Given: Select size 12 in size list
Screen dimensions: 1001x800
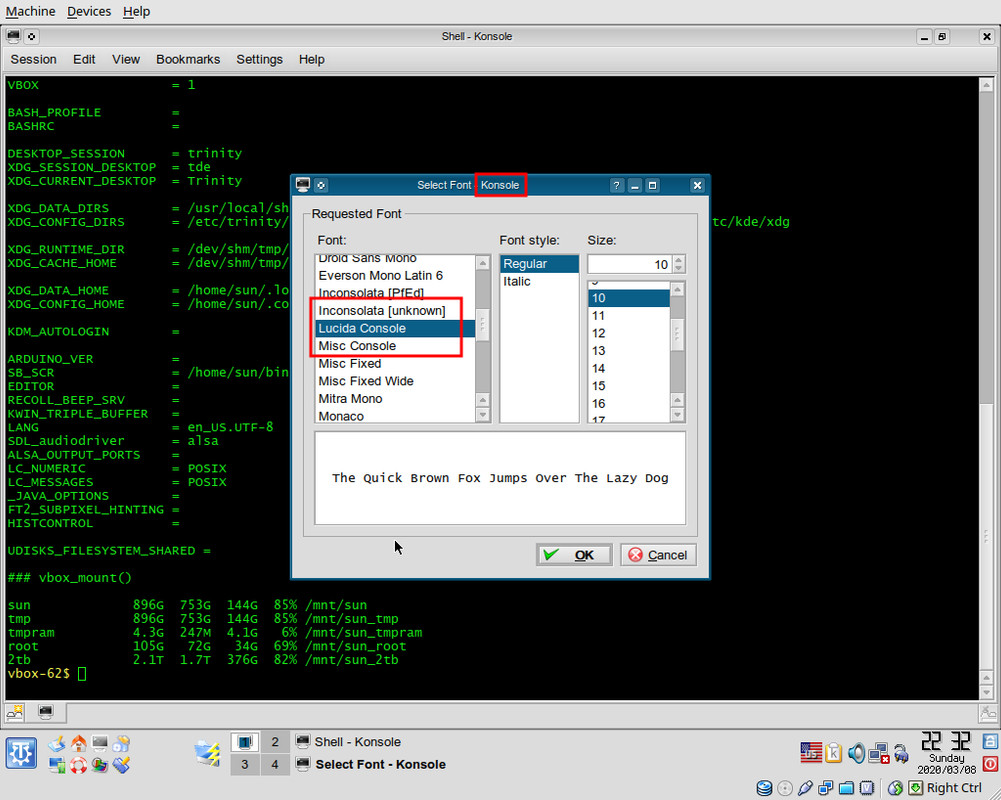Looking at the screenshot, I should pyautogui.click(x=629, y=333).
